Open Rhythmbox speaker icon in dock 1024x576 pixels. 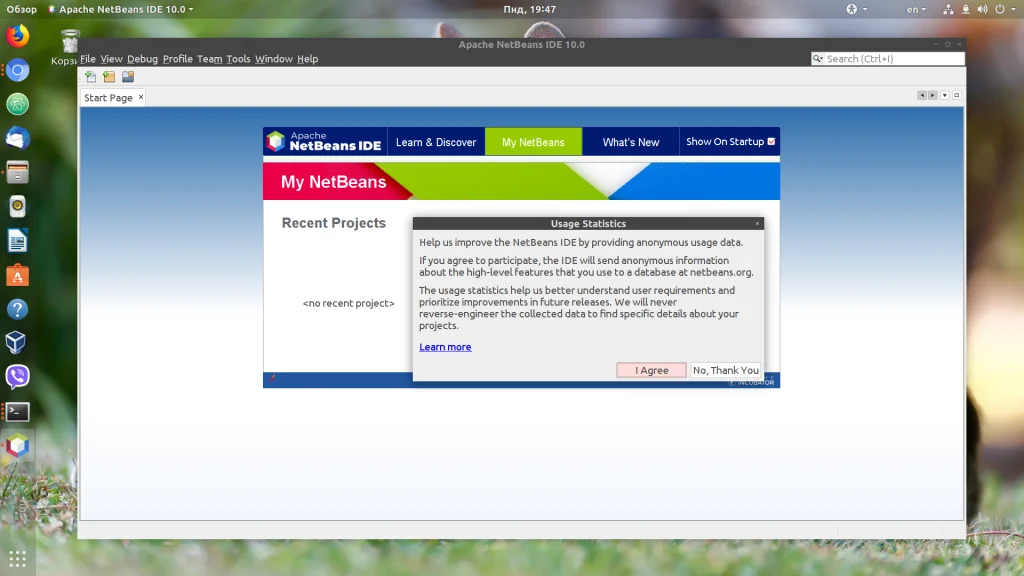tap(18, 207)
